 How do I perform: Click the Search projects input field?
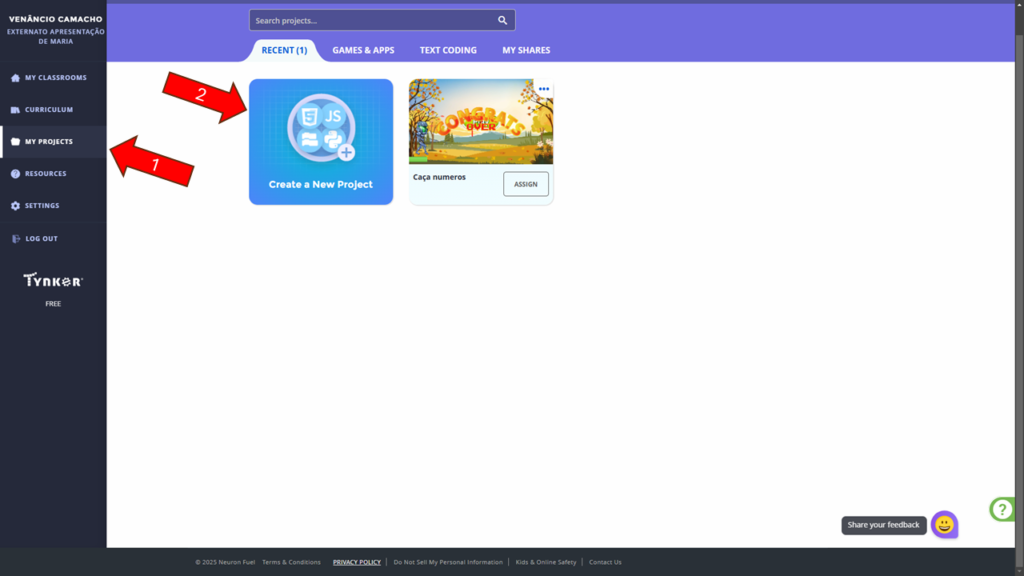[x=372, y=20]
